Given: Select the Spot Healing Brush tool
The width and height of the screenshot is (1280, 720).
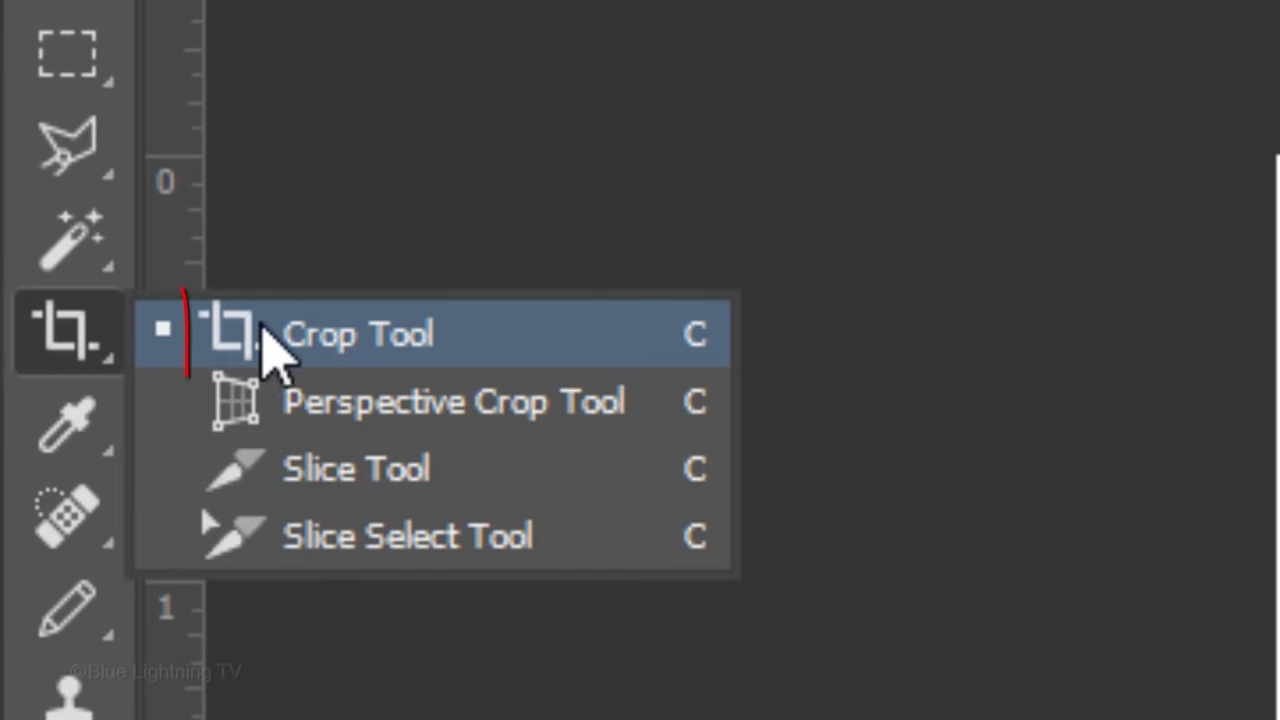Looking at the screenshot, I should (67, 516).
